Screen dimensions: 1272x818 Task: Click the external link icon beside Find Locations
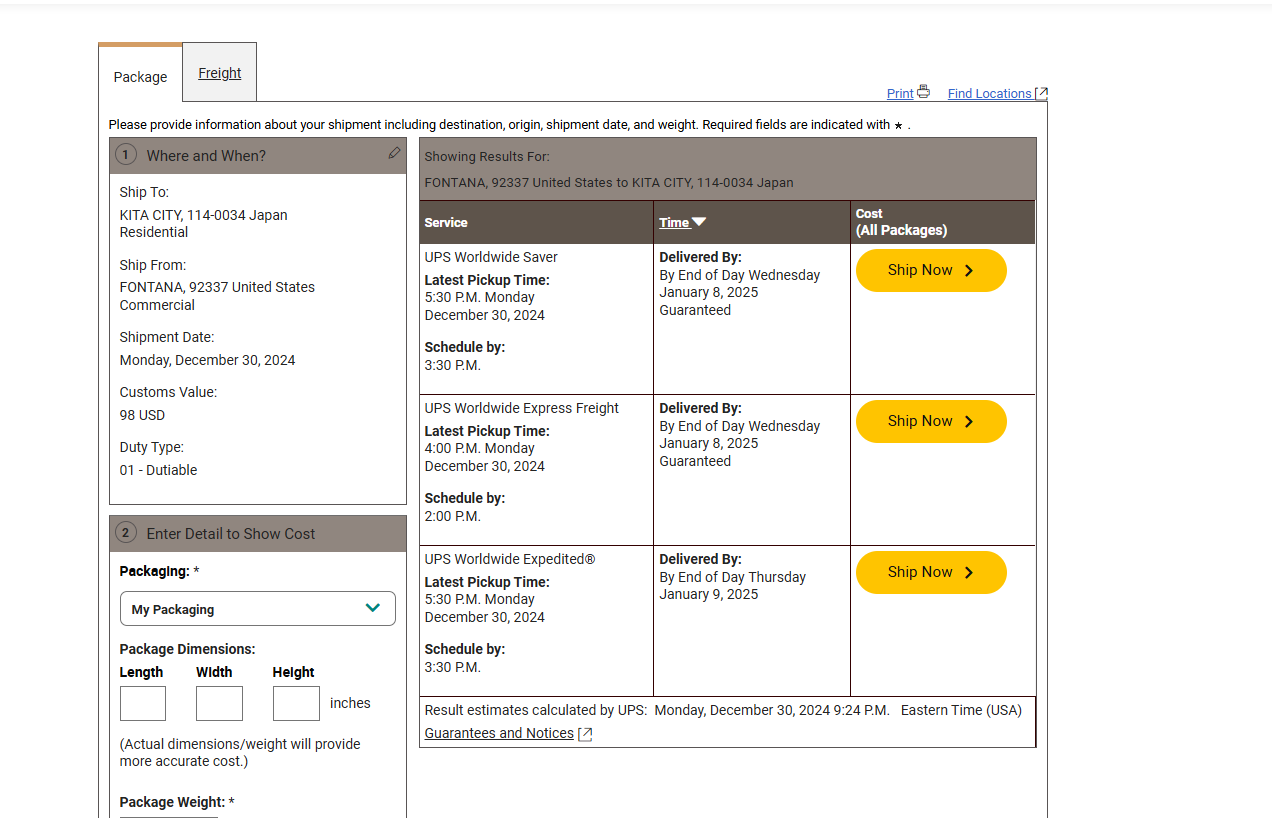pos(1041,93)
